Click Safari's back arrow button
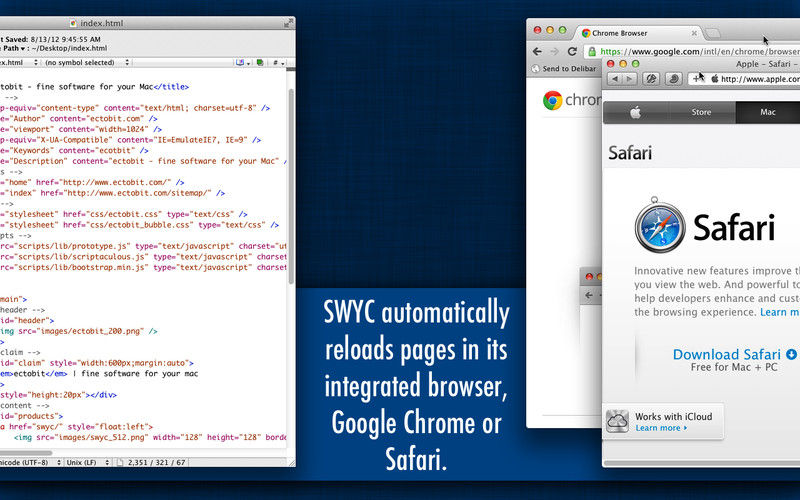The height and width of the screenshot is (500, 800). coord(615,79)
